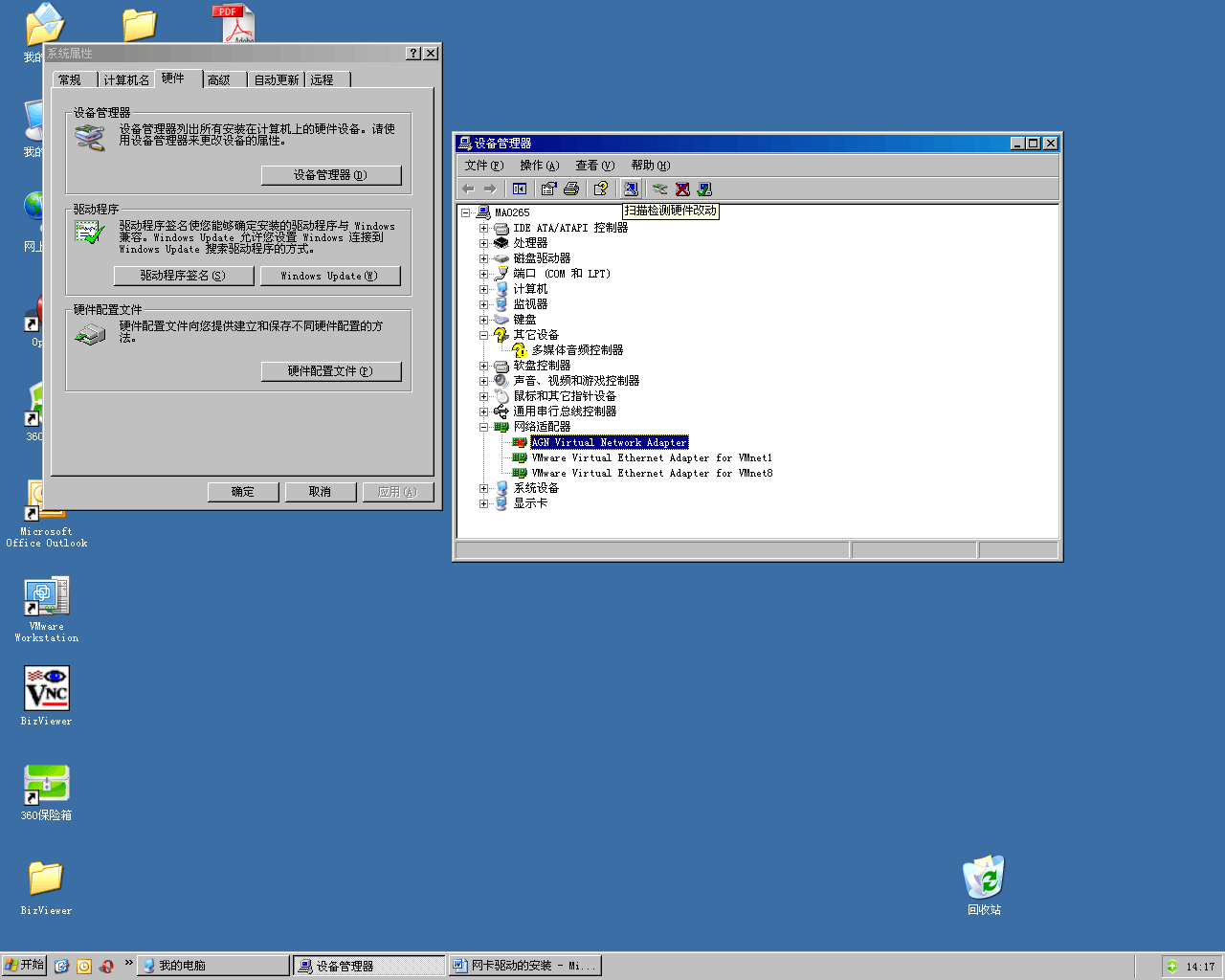
Task: Open the 操作(A) menu
Action: click(x=540, y=166)
